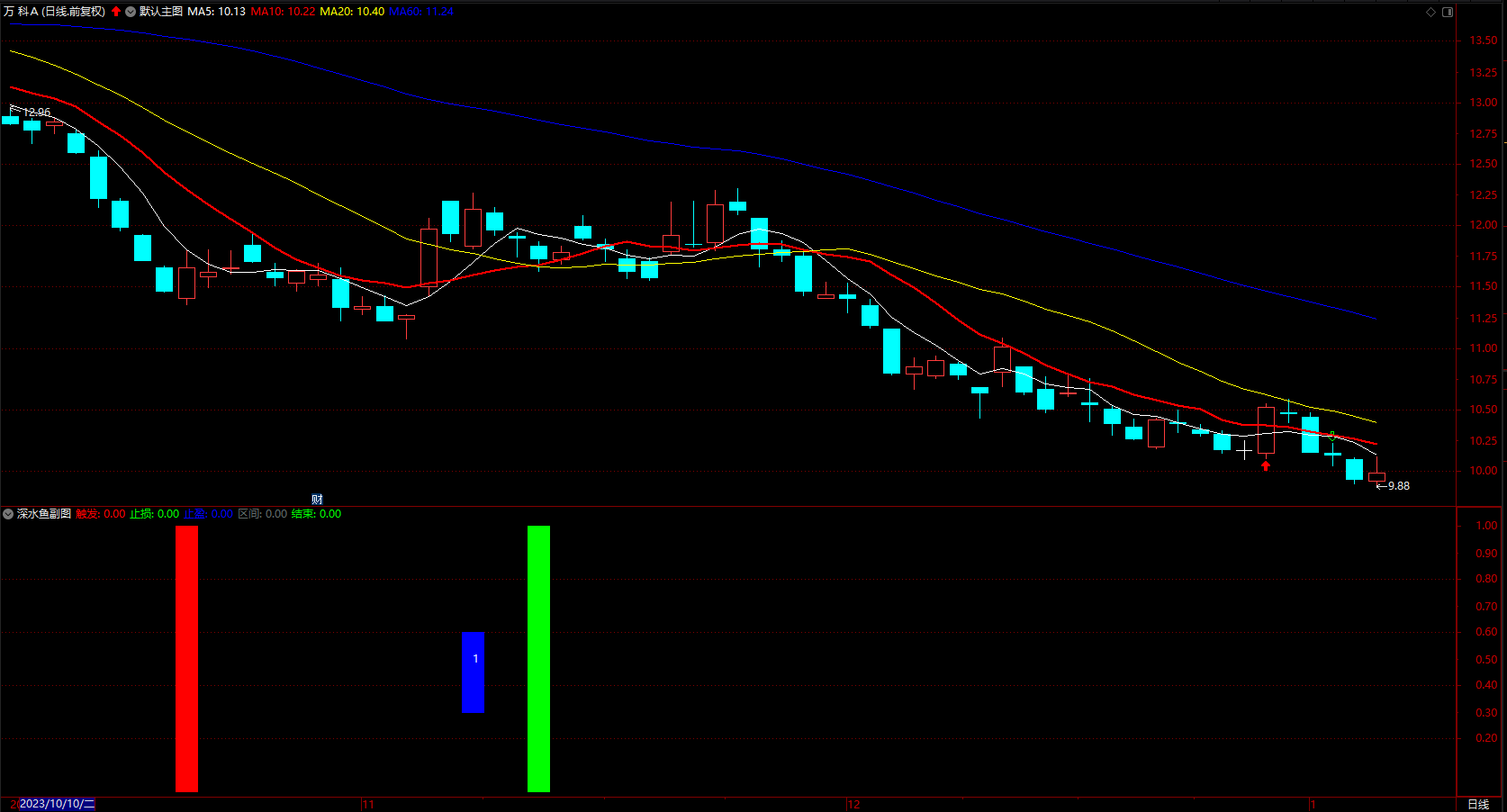
Task: Click the 2023/10/10/二 date label
Action: (57, 804)
